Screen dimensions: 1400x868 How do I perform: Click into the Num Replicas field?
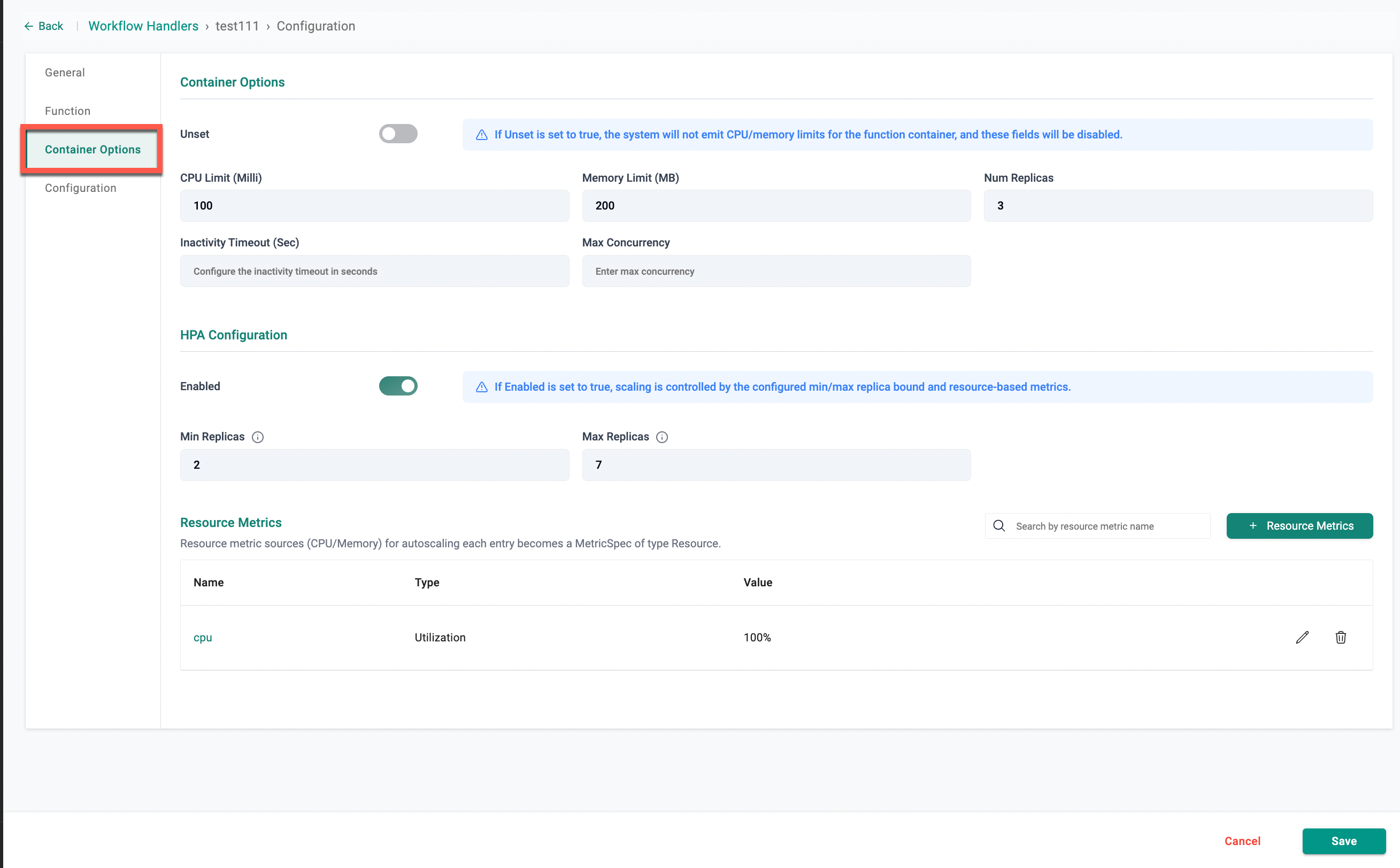(x=1179, y=206)
